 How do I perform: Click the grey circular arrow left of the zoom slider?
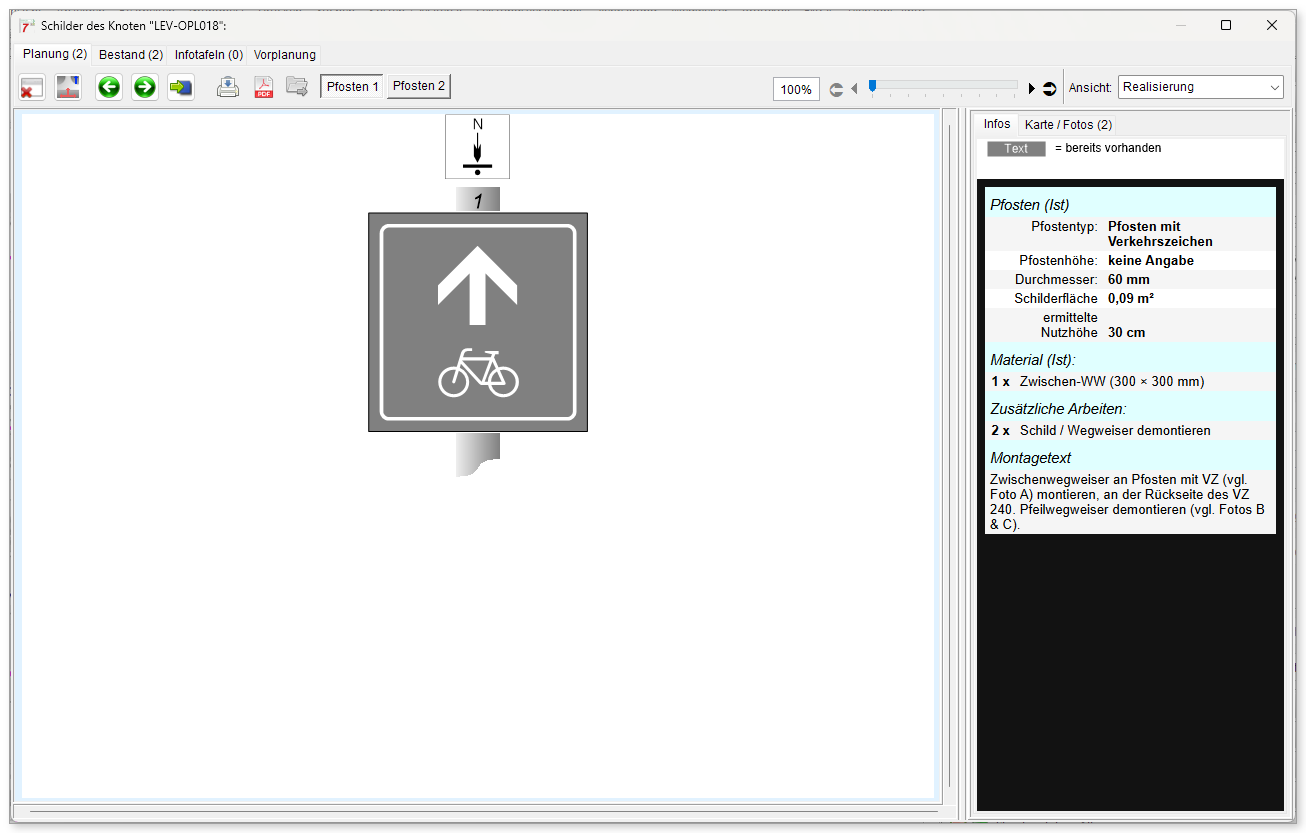tap(836, 89)
